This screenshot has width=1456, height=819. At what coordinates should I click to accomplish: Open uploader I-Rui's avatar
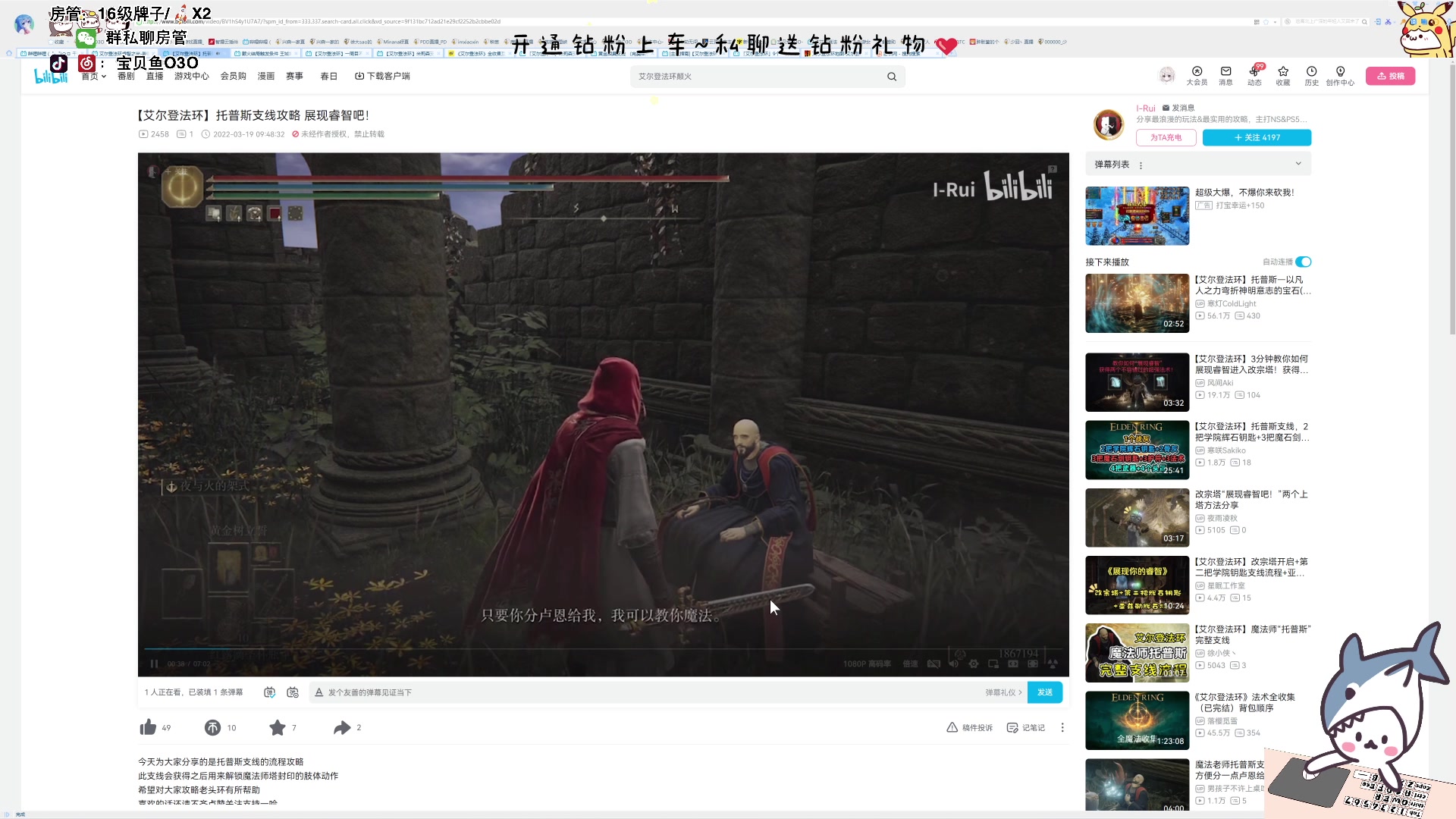1108,124
